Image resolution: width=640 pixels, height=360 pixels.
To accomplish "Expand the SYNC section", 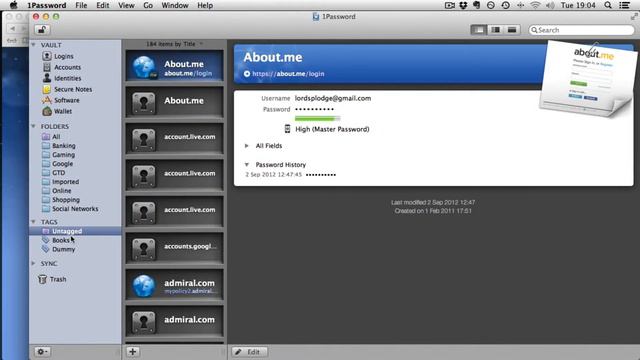I will pos(33,263).
